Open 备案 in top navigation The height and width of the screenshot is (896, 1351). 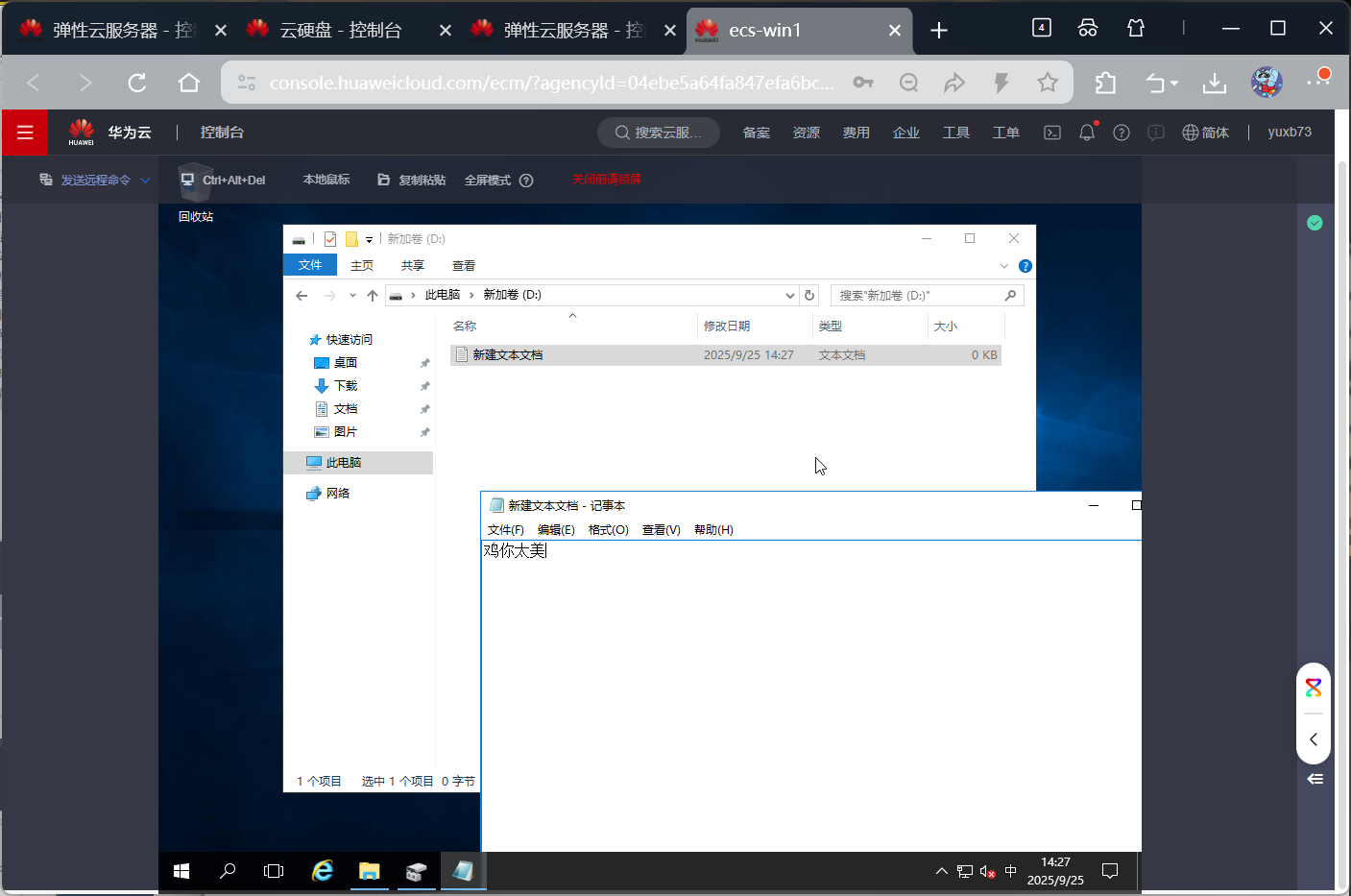(x=757, y=133)
